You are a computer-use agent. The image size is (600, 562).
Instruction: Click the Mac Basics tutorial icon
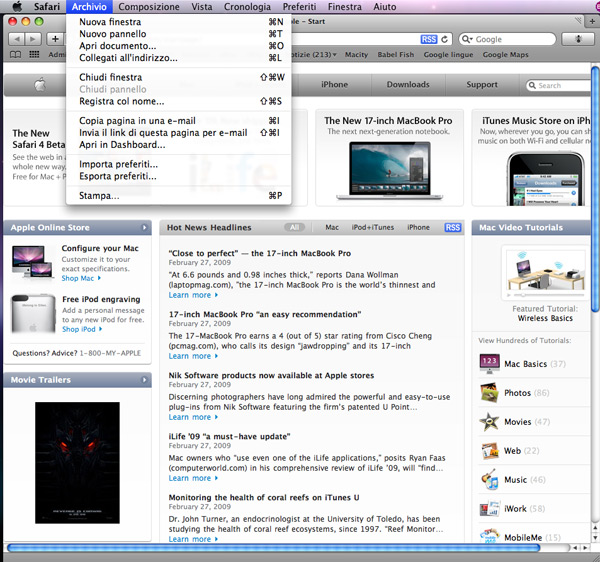[489, 364]
